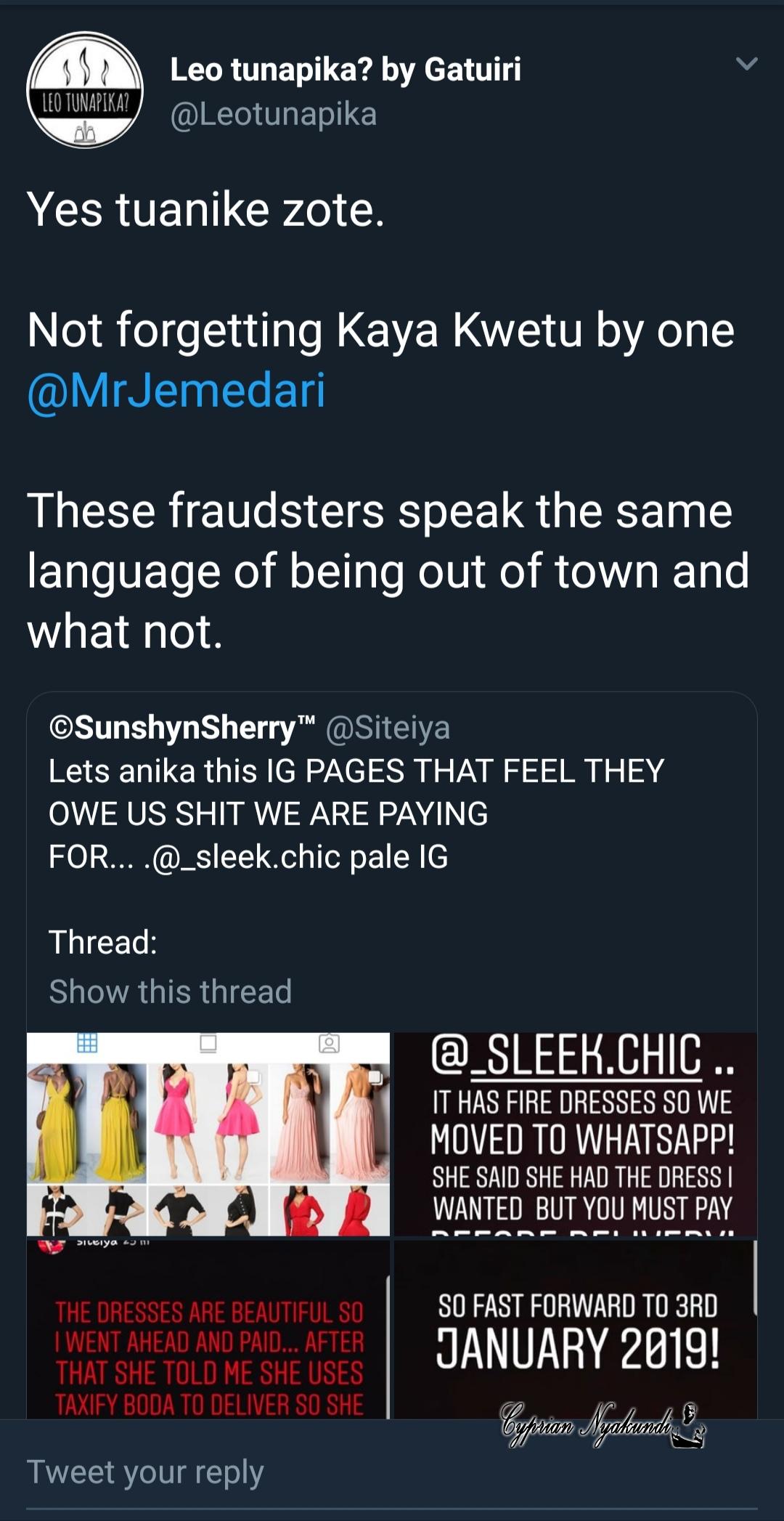Tap the small Siteiya story avatar
The height and width of the screenshot is (1521, 784).
(51, 1245)
